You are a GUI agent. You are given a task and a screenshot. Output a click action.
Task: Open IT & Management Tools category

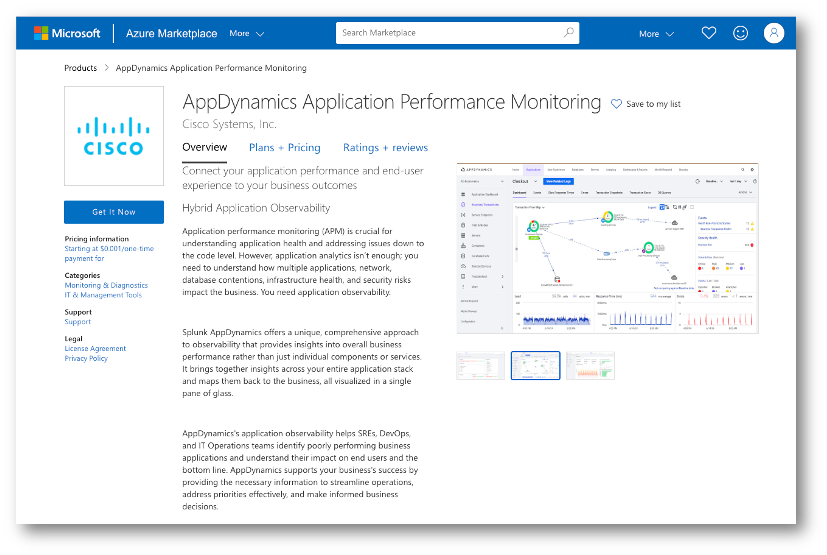(x=103, y=295)
